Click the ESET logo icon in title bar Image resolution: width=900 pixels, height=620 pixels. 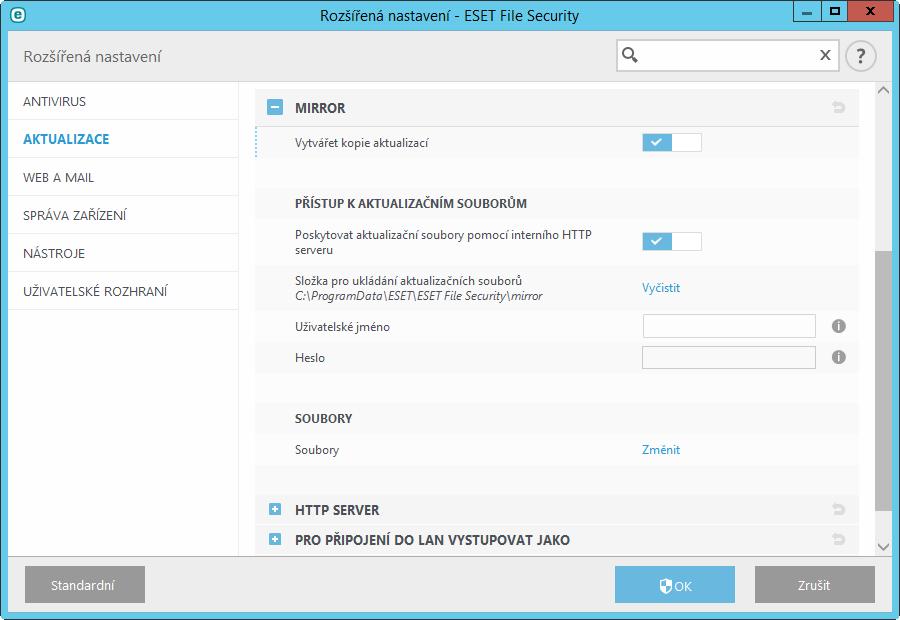pyautogui.click(x=17, y=14)
